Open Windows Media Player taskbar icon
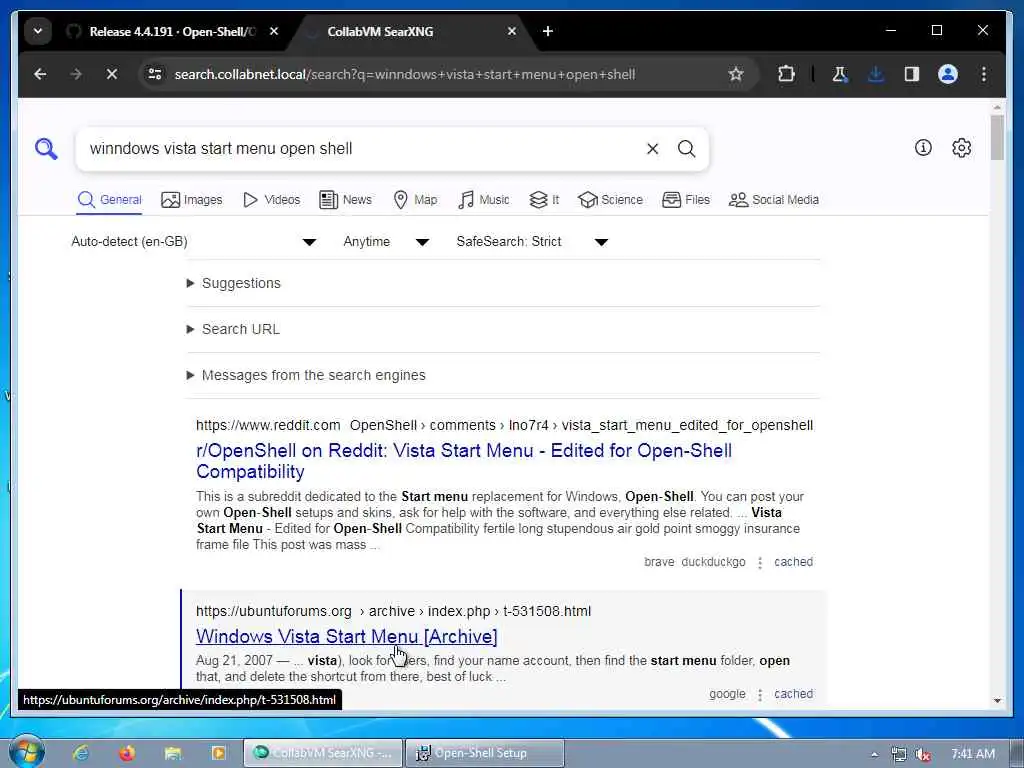The width and height of the screenshot is (1024, 768). tap(218, 753)
